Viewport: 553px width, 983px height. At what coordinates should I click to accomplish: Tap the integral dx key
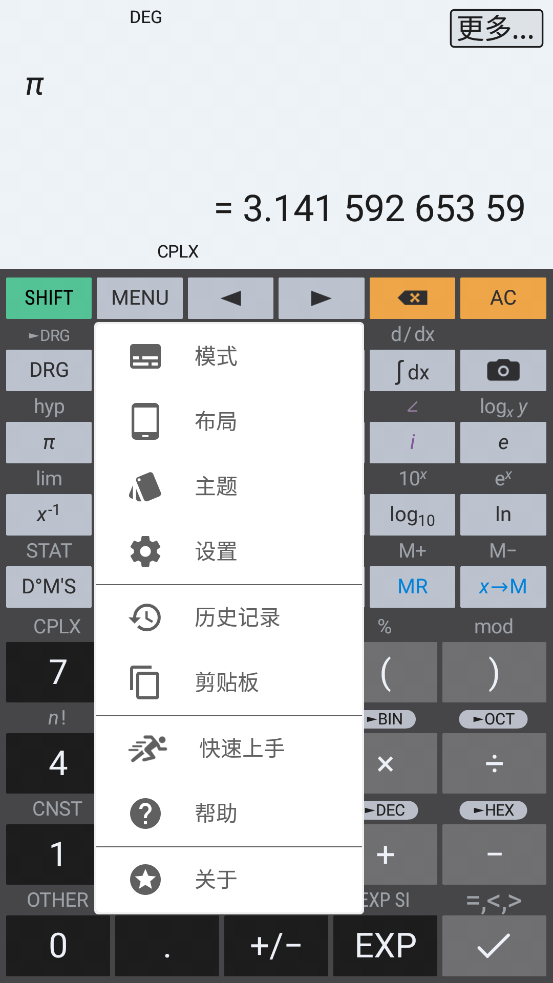tap(413, 370)
